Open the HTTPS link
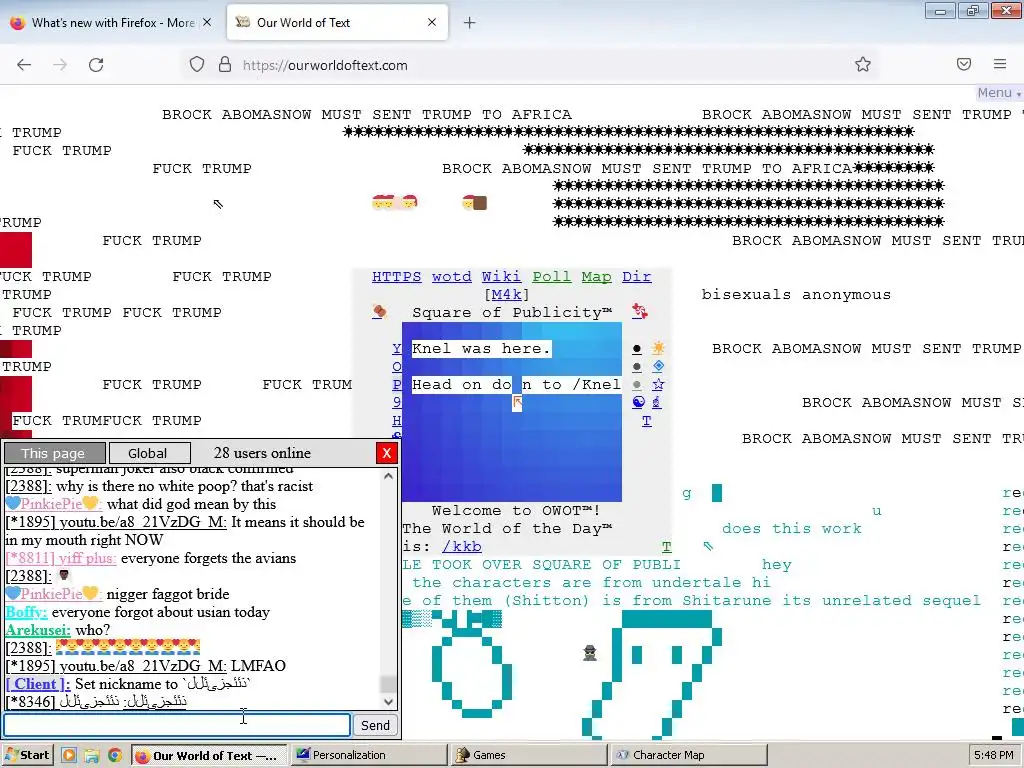Screen dimensions: 1024x768 396,276
